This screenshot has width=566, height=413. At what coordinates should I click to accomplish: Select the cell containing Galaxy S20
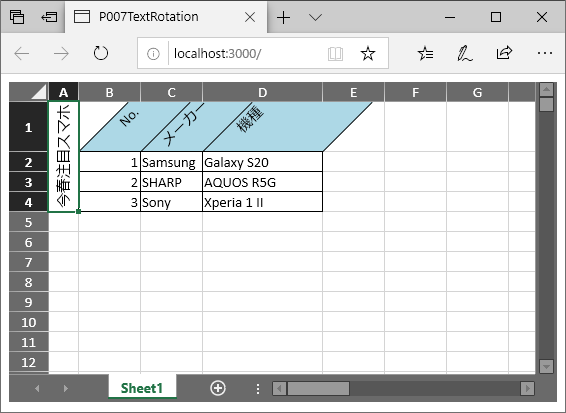click(262, 162)
